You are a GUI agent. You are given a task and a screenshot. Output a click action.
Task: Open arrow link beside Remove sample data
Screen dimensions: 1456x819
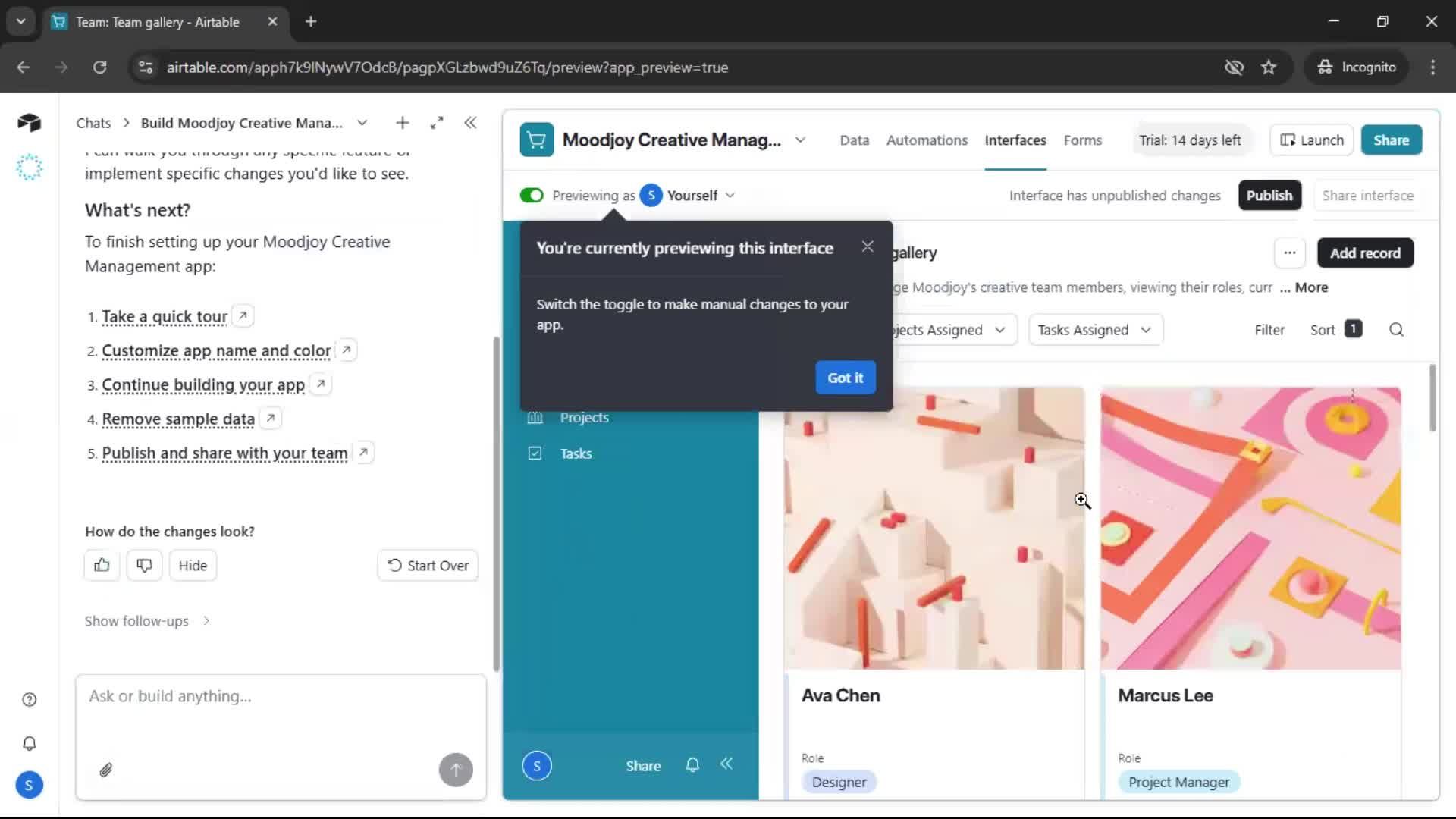point(271,418)
